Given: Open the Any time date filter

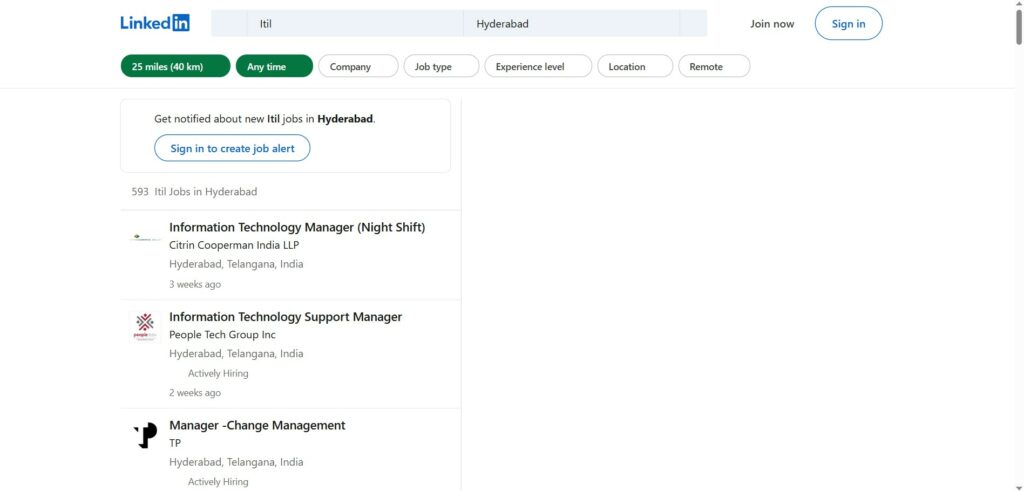Looking at the screenshot, I should 274,67.
